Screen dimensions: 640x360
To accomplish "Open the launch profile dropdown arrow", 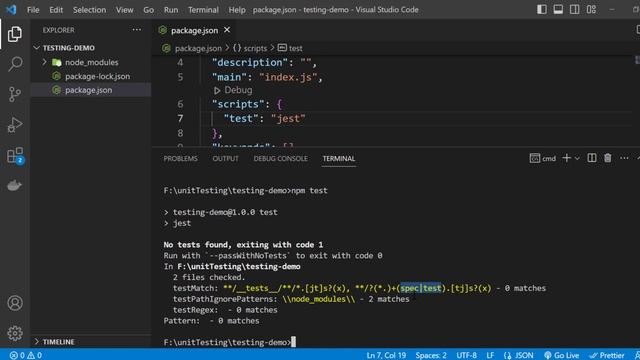I will (577, 158).
